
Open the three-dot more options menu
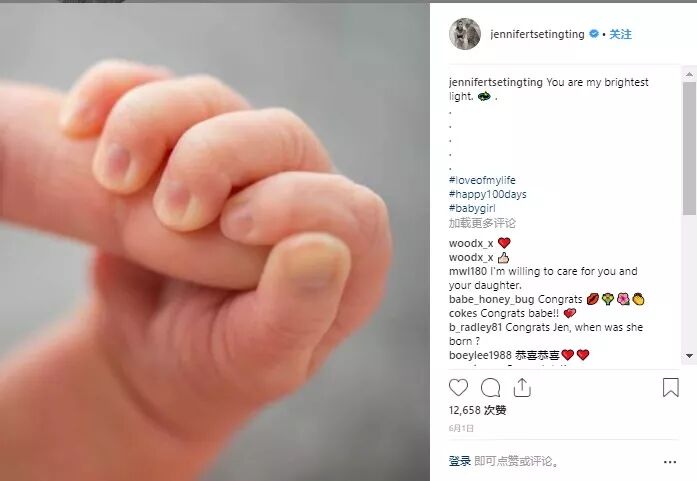[x=669, y=462]
